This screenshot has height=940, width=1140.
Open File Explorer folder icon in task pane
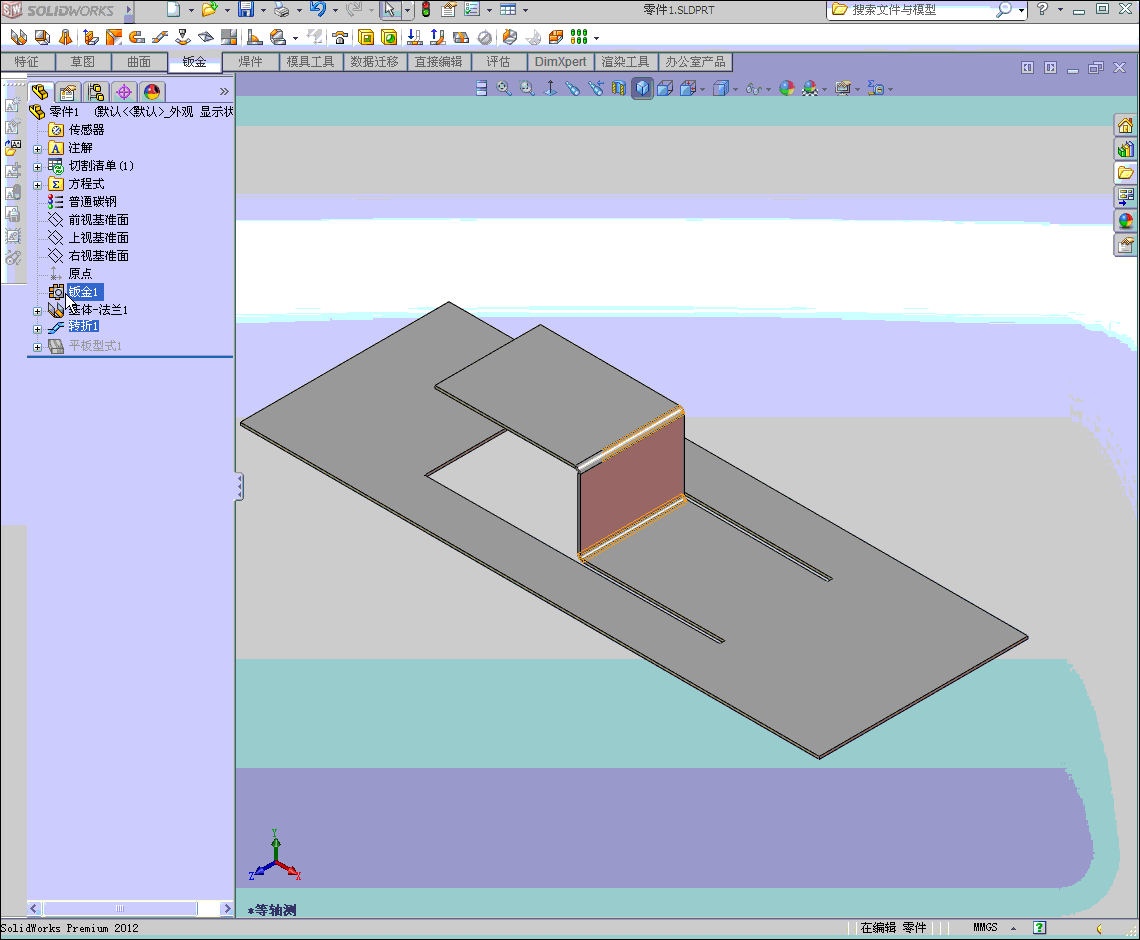[1125, 173]
